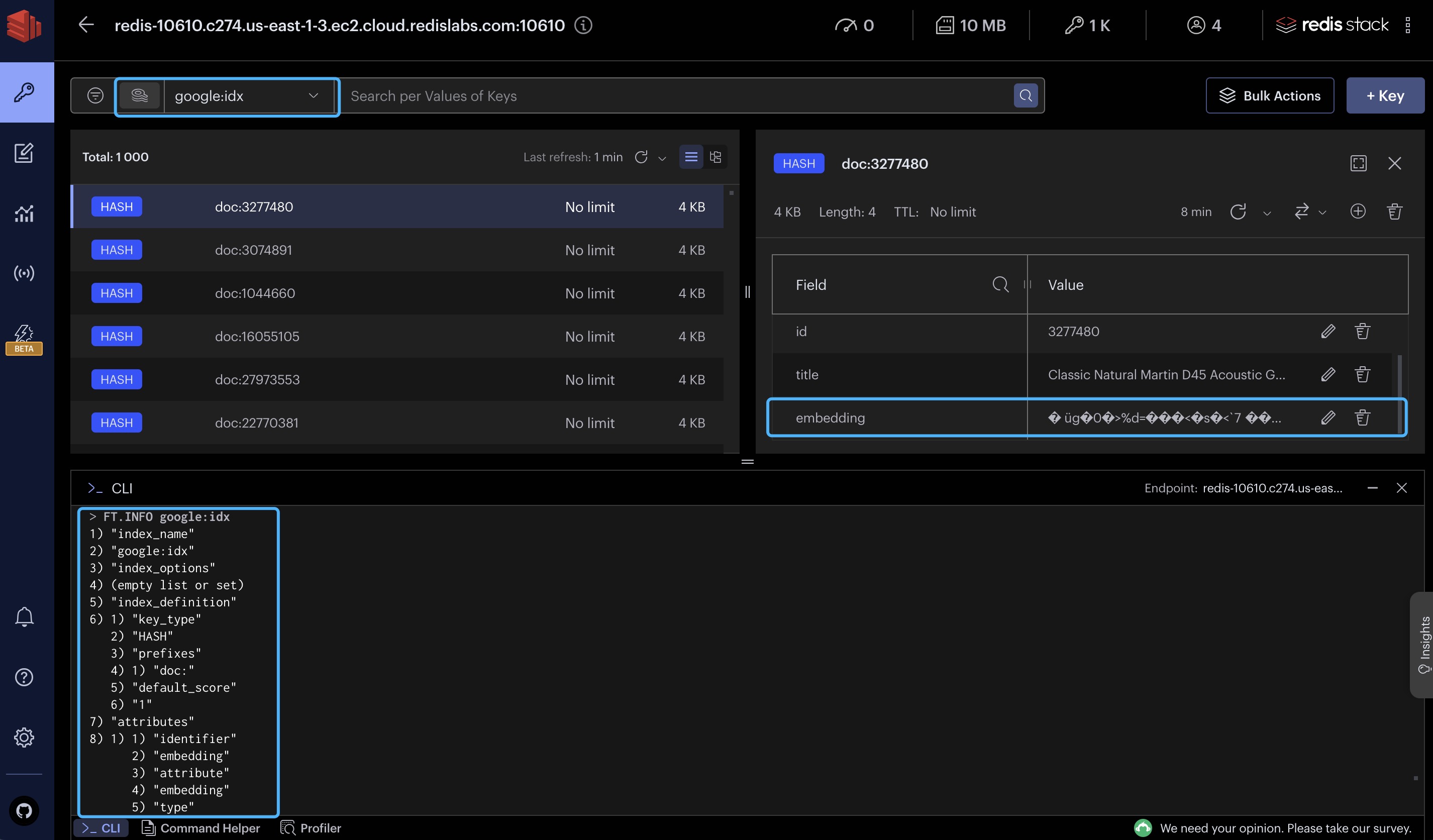Open the GitHub repository icon
The image size is (1433, 840).
(24, 810)
